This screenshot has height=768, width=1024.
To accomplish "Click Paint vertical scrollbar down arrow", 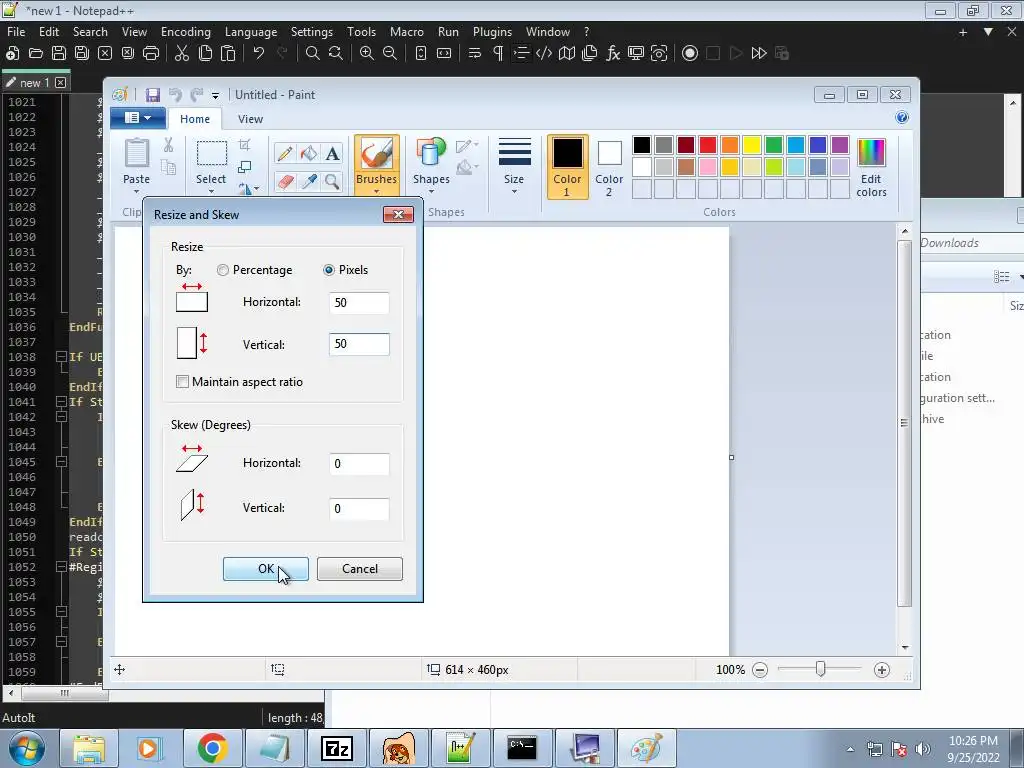I will [904, 648].
